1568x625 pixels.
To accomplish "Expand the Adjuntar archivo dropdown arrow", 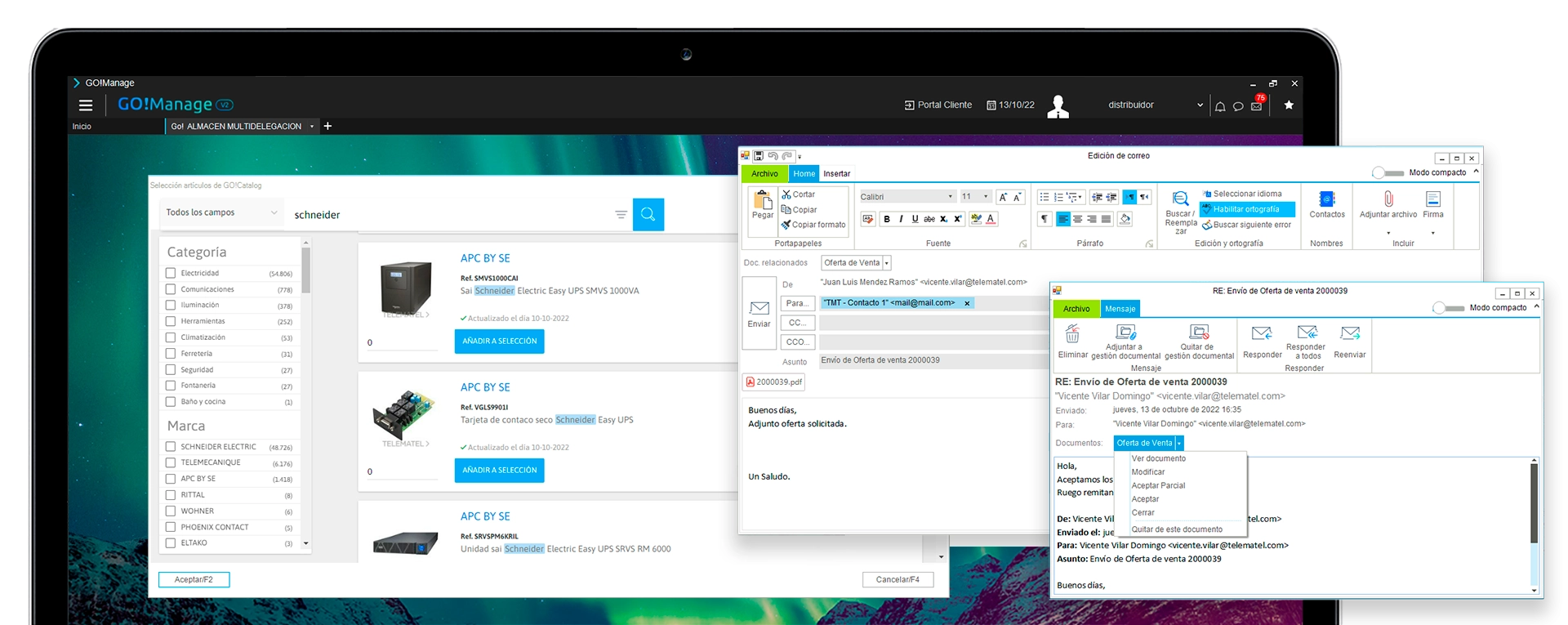I will tap(1388, 234).
